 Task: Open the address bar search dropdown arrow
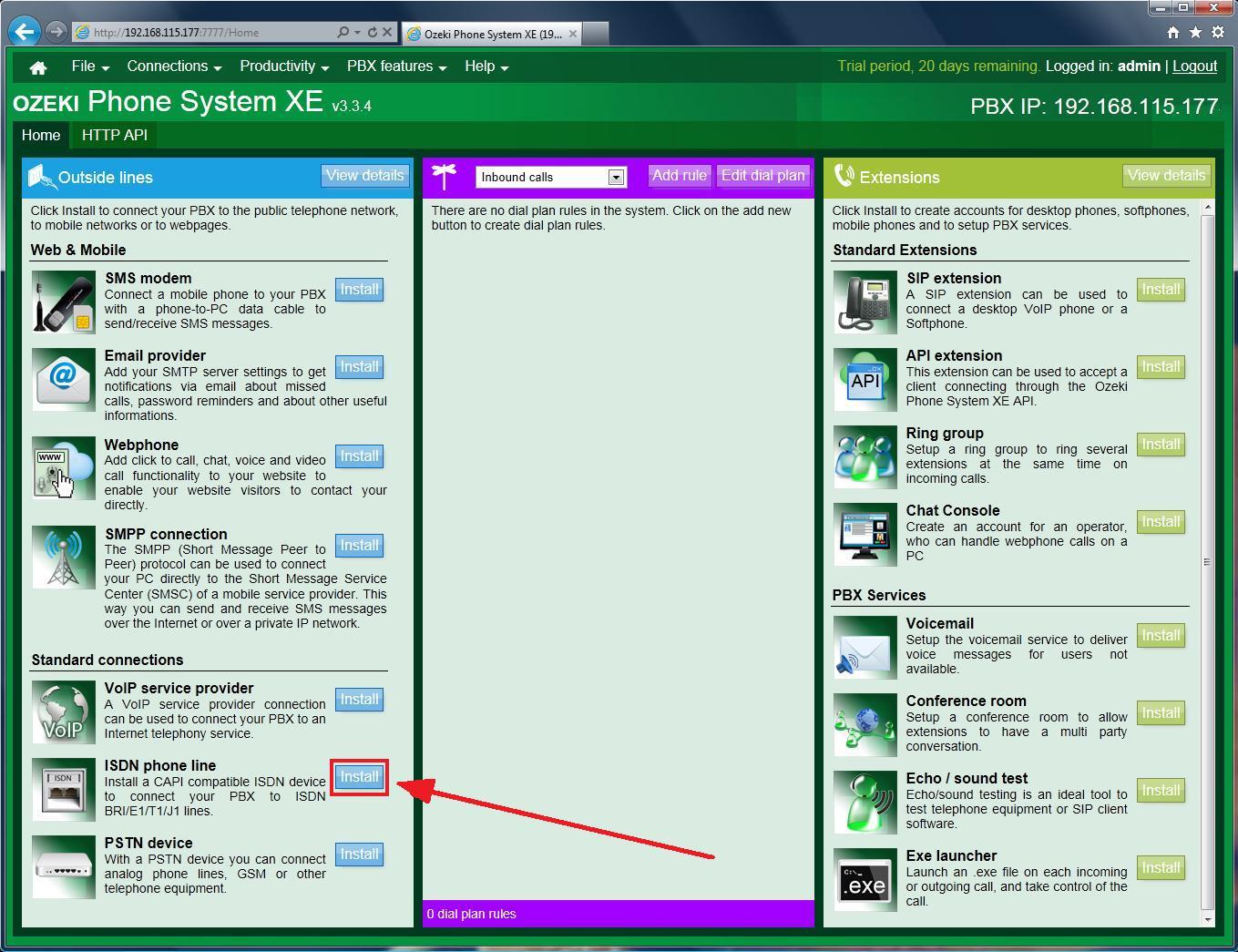(357, 32)
